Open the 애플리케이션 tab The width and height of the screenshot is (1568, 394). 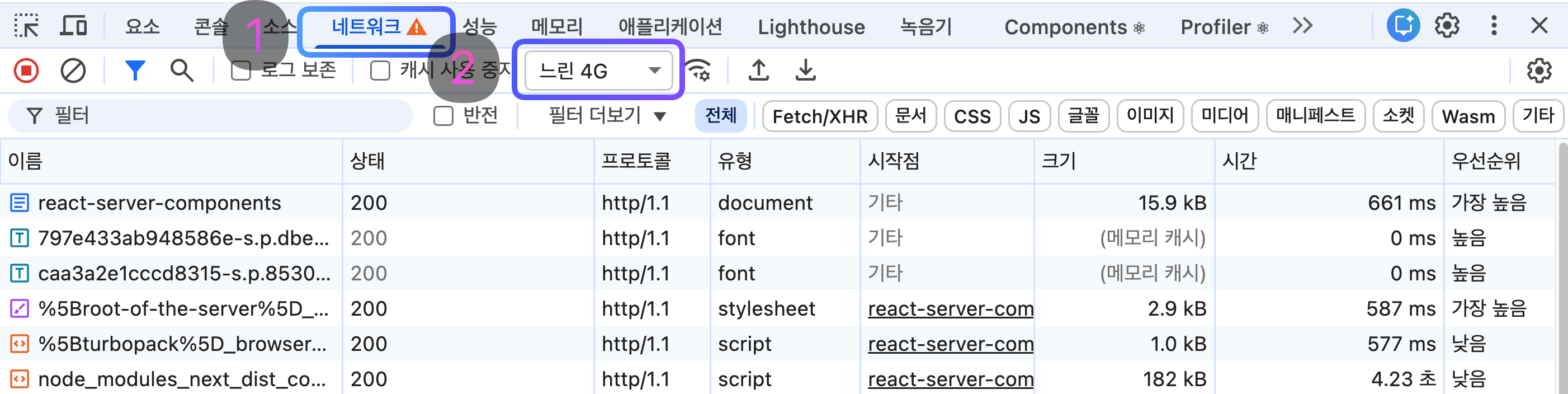pos(670,27)
